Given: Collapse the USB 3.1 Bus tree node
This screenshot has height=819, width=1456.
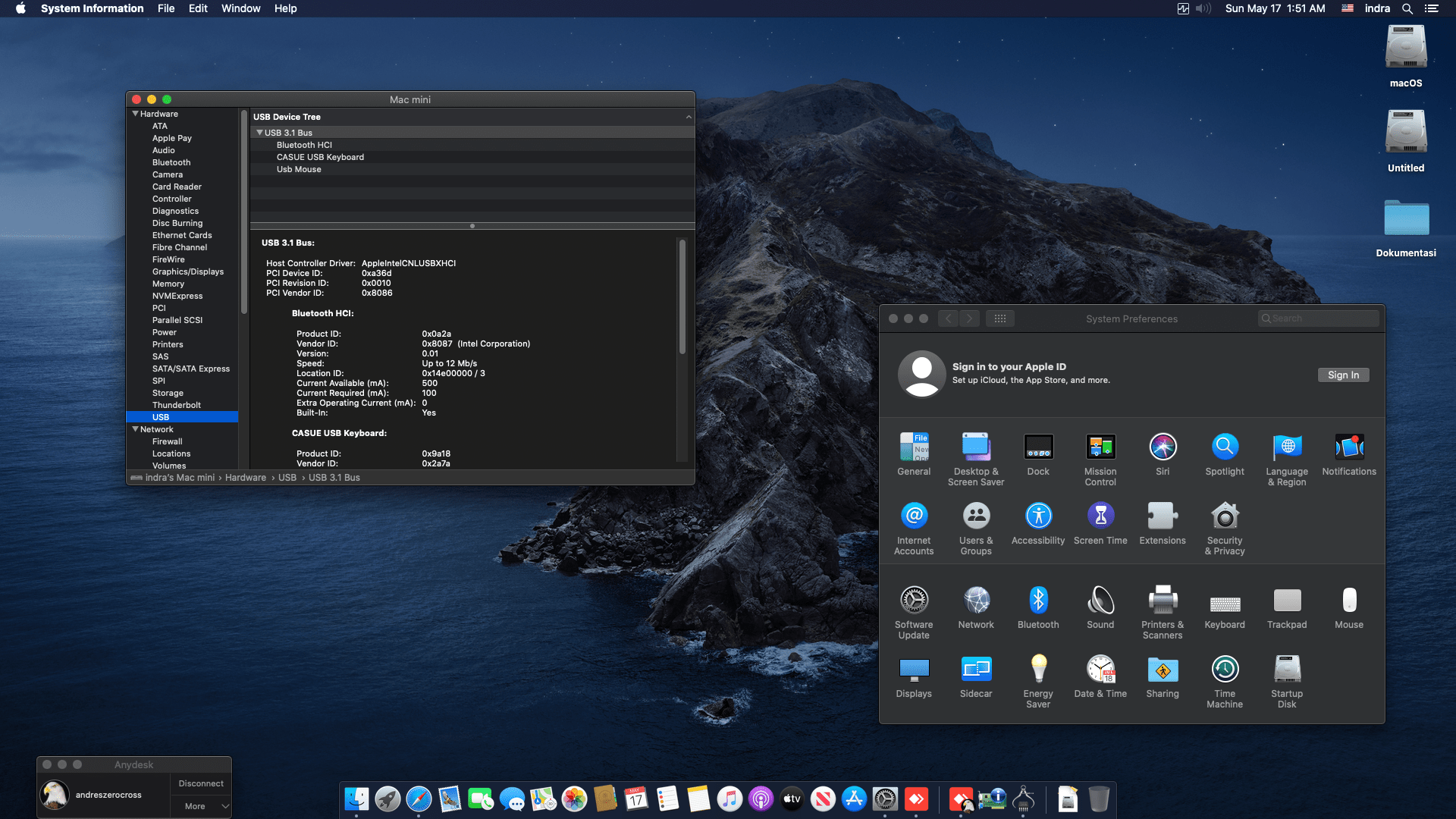Looking at the screenshot, I should click(259, 133).
